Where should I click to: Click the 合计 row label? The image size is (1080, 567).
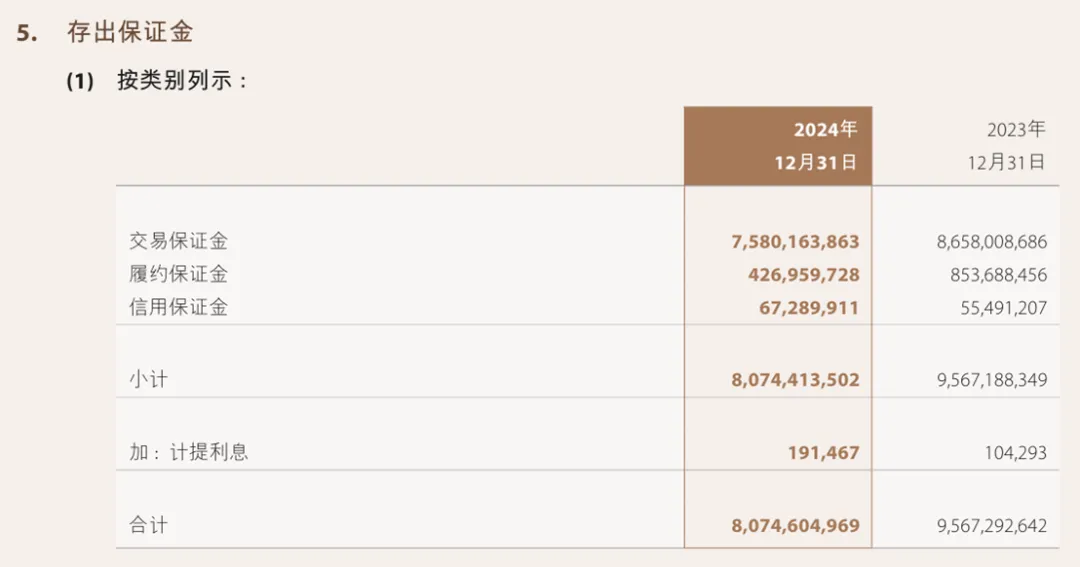(x=148, y=525)
